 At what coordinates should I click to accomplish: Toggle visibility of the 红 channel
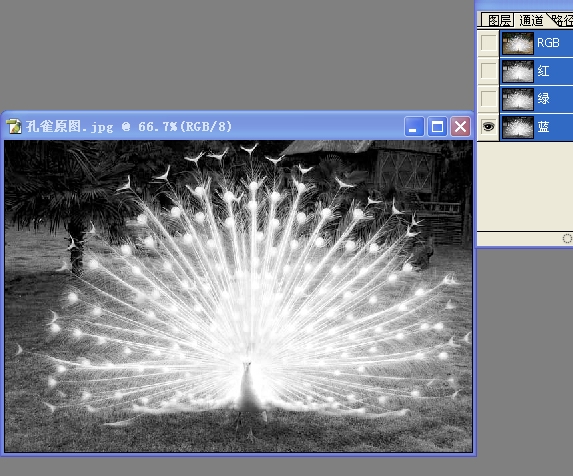tap(489, 71)
